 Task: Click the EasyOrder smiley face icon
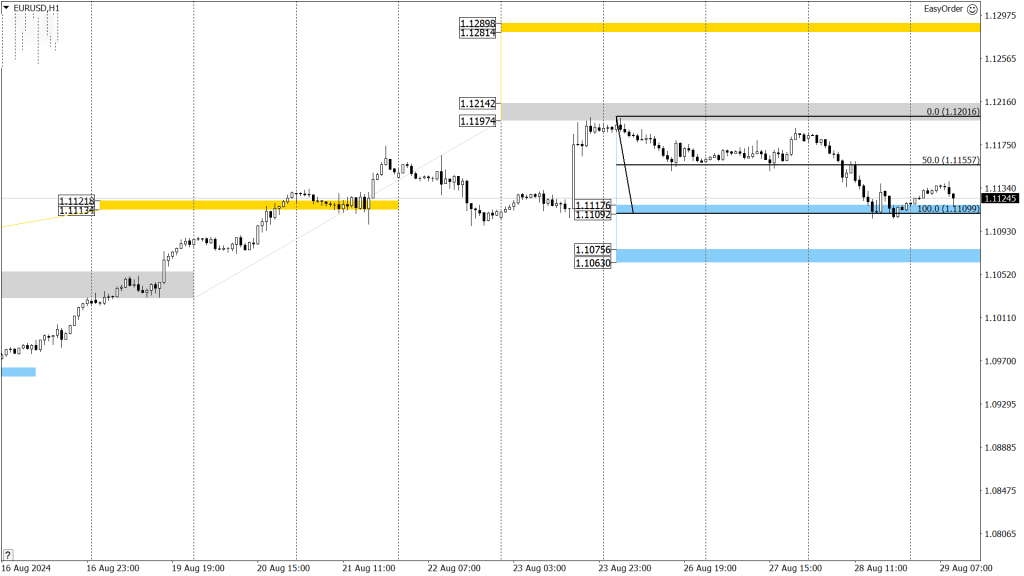click(x=972, y=9)
